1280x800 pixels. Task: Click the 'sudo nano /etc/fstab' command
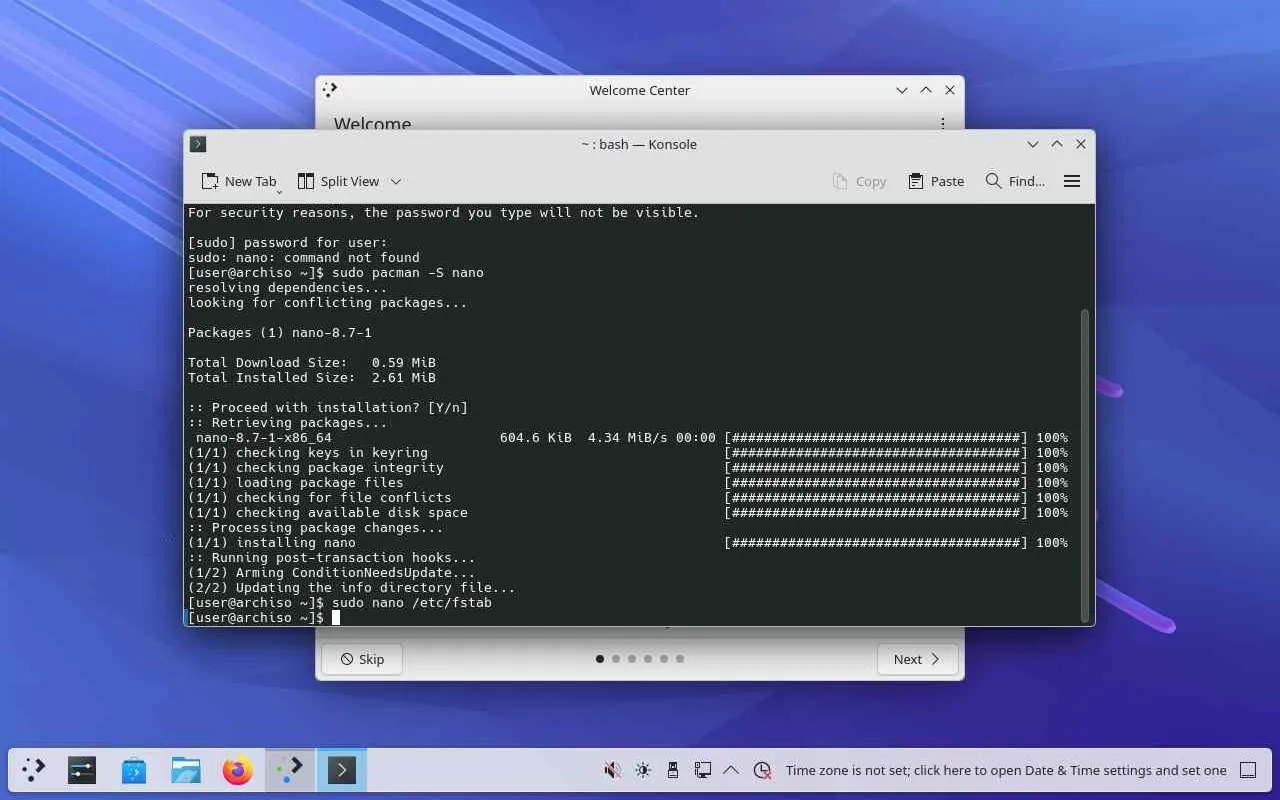(412, 602)
